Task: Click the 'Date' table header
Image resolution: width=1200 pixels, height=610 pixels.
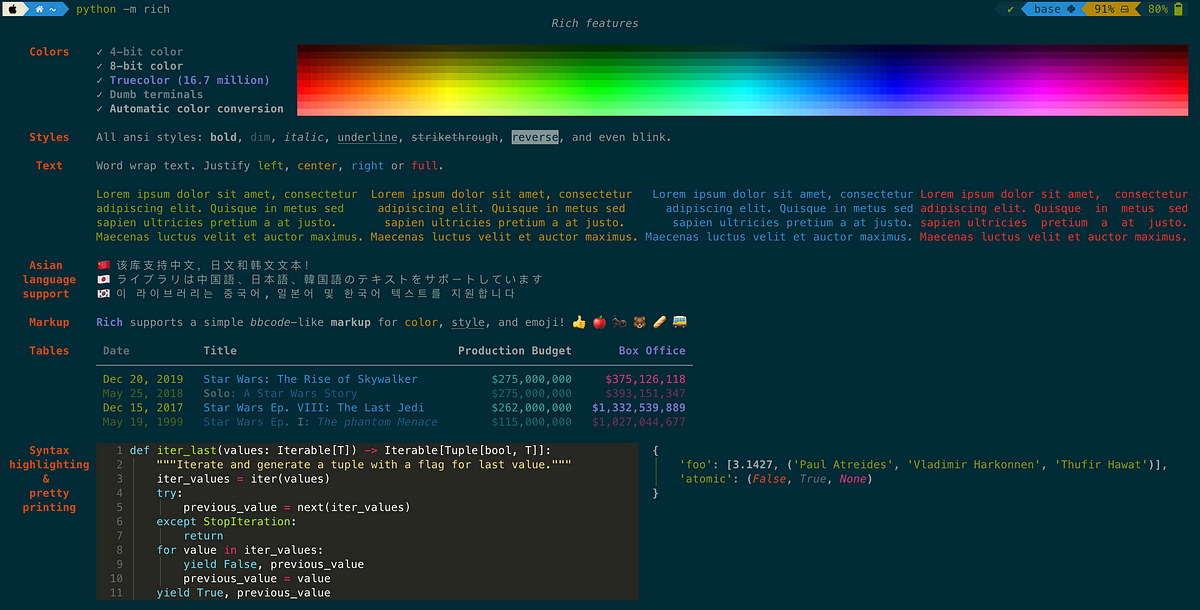Action: [116, 351]
